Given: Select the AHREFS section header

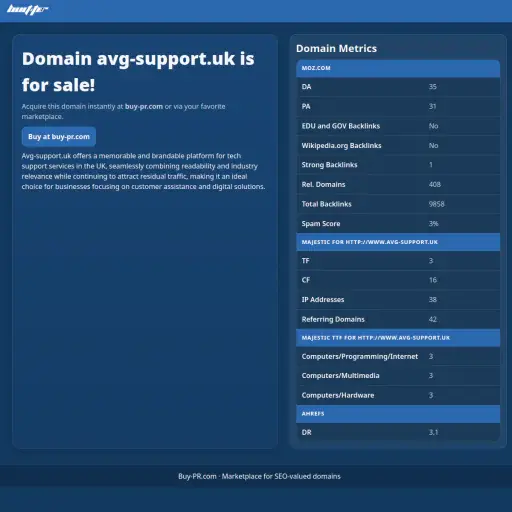Looking at the screenshot, I should coord(398,414).
